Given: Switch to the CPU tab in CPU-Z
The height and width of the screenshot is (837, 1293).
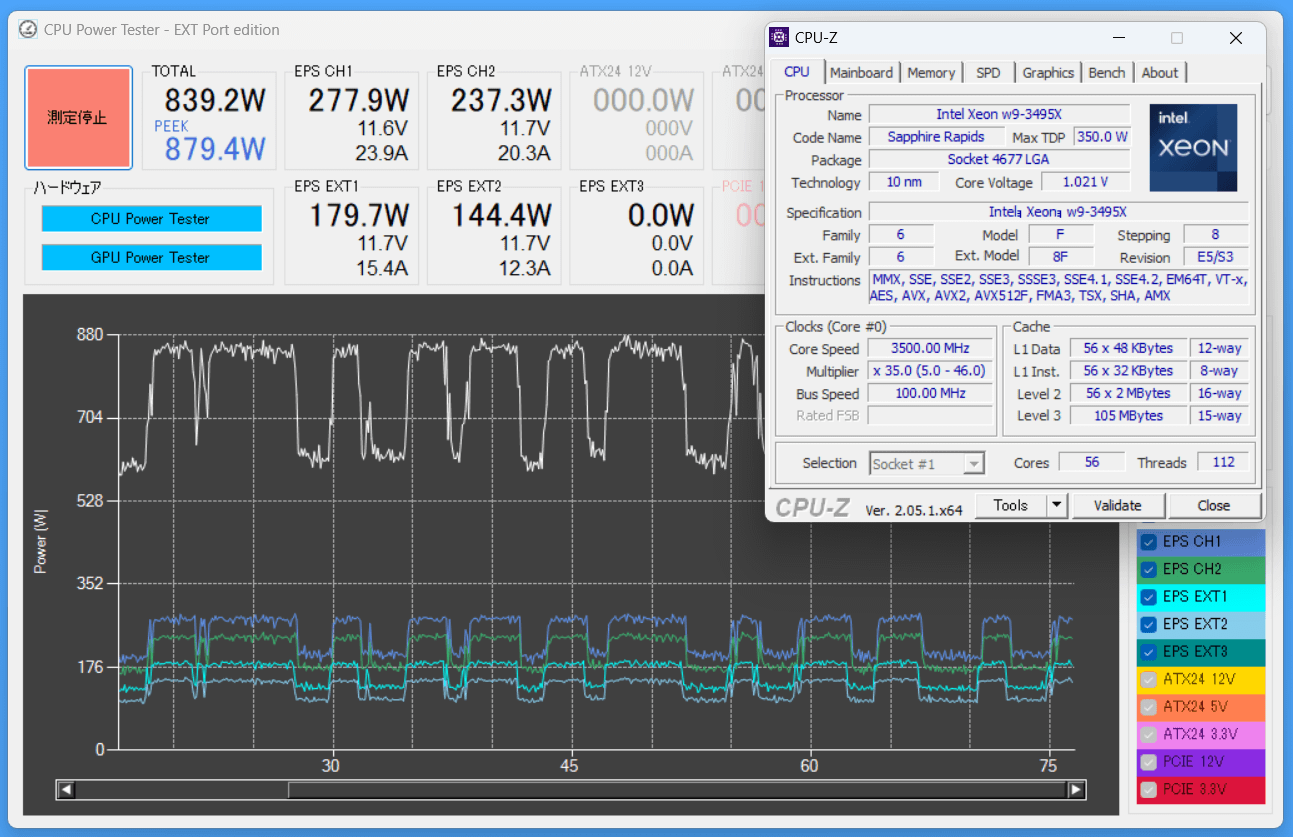Looking at the screenshot, I should click(797, 71).
